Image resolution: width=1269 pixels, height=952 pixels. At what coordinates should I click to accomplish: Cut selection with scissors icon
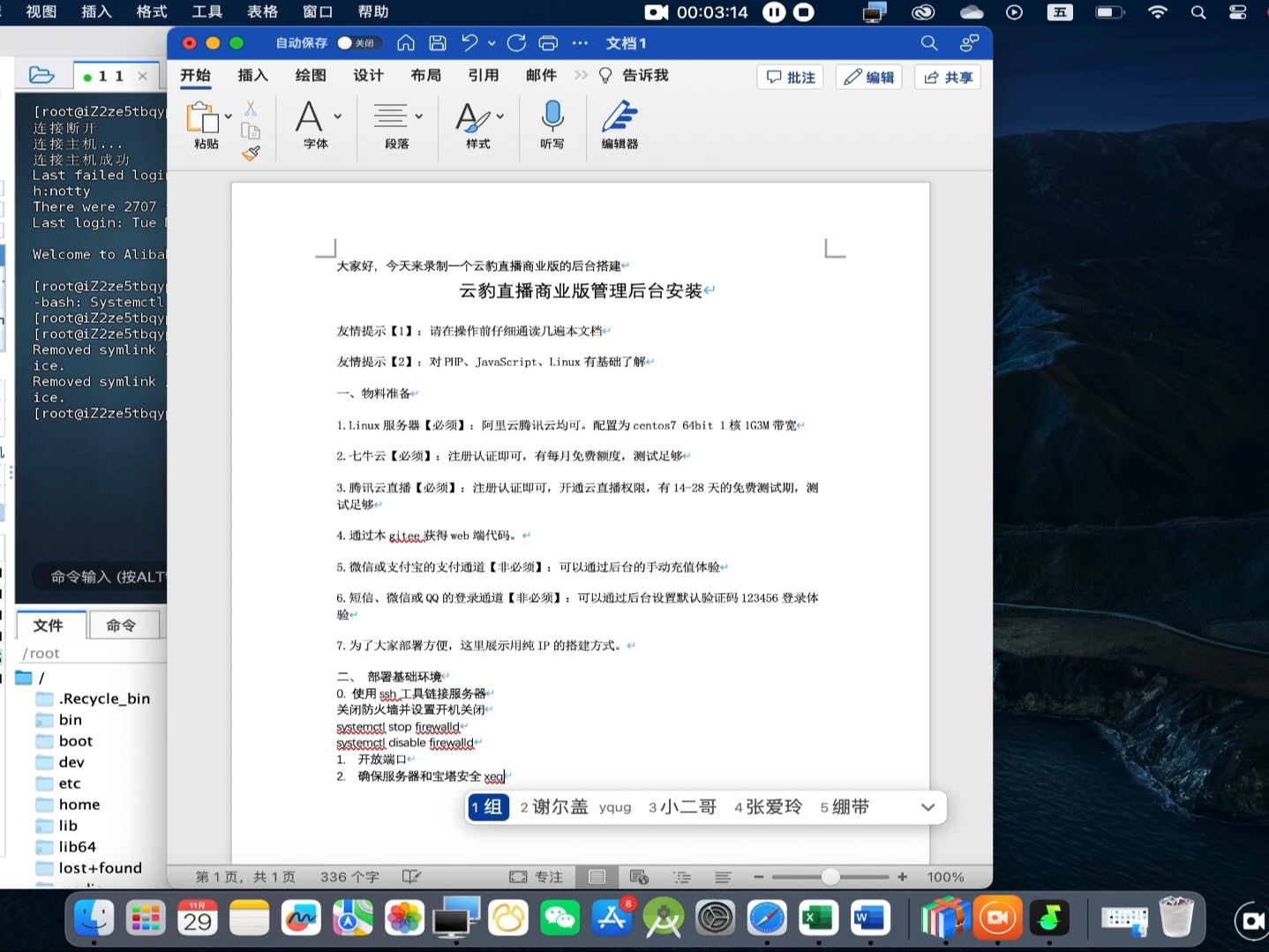pos(251,109)
